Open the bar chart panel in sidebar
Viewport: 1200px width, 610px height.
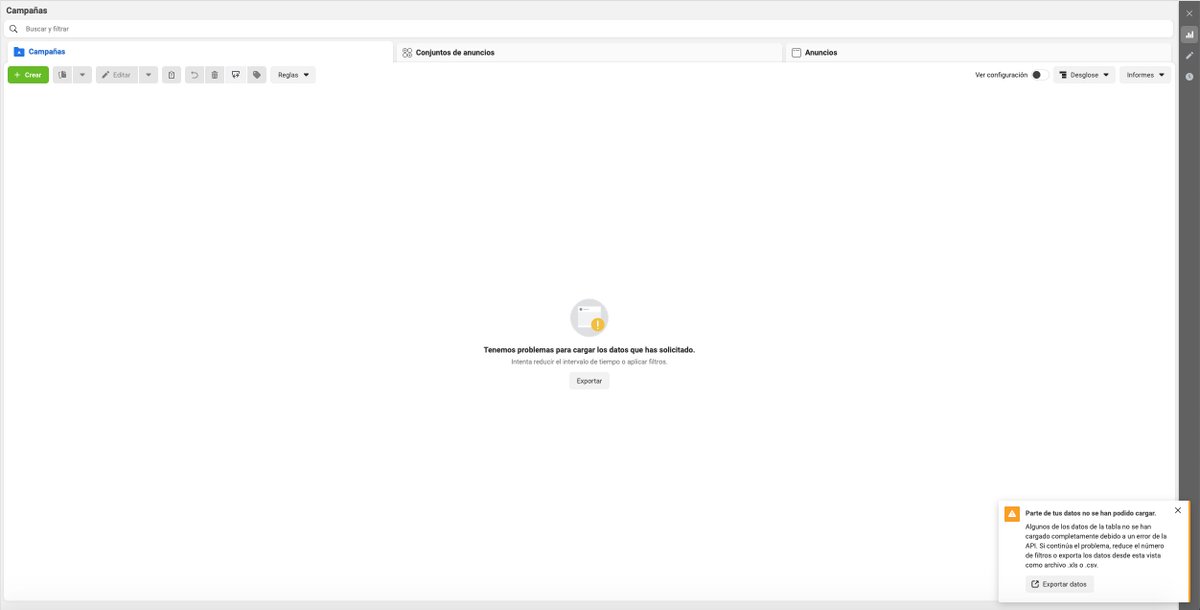[1189, 34]
